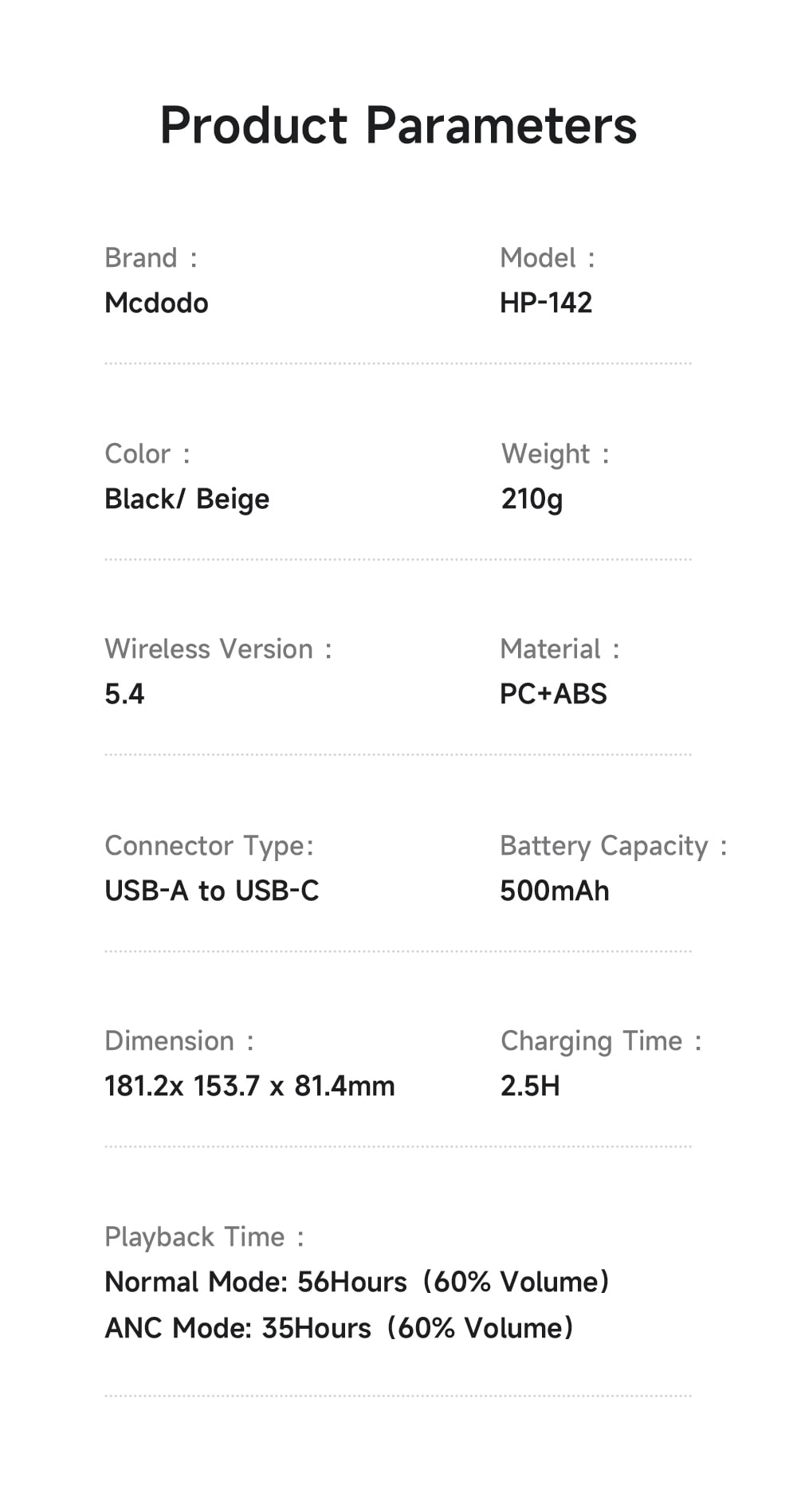Select the Mcdodo brand value
The width and height of the screenshot is (797, 1512).
click(156, 304)
